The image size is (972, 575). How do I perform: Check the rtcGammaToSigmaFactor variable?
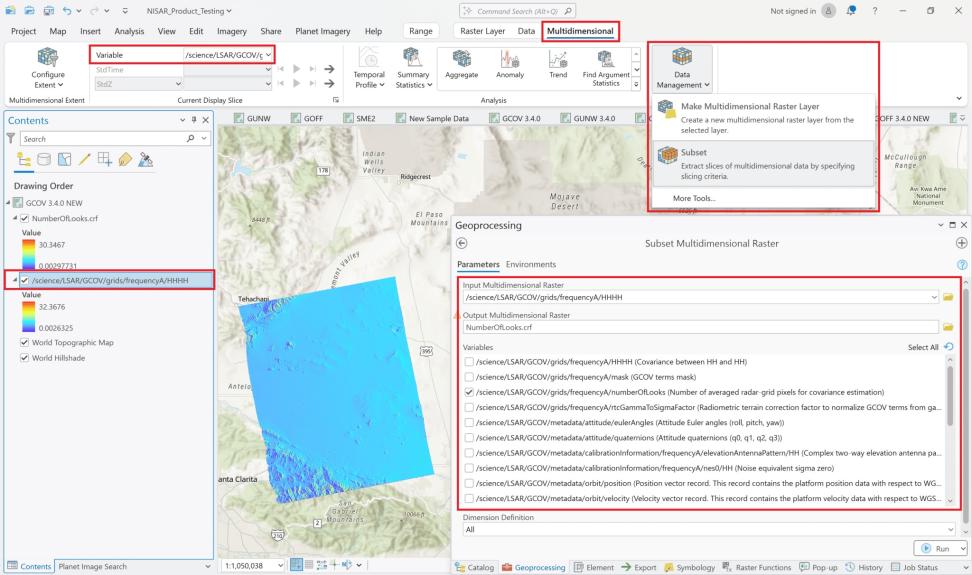pos(469,407)
